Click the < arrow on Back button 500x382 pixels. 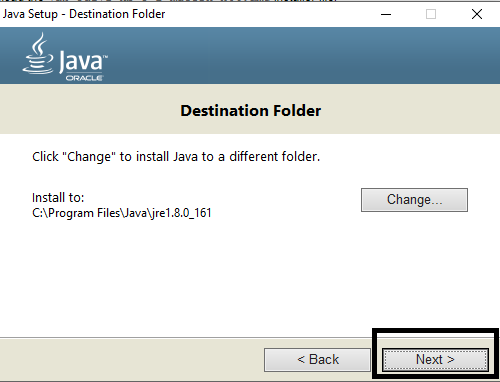click(x=301, y=360)
